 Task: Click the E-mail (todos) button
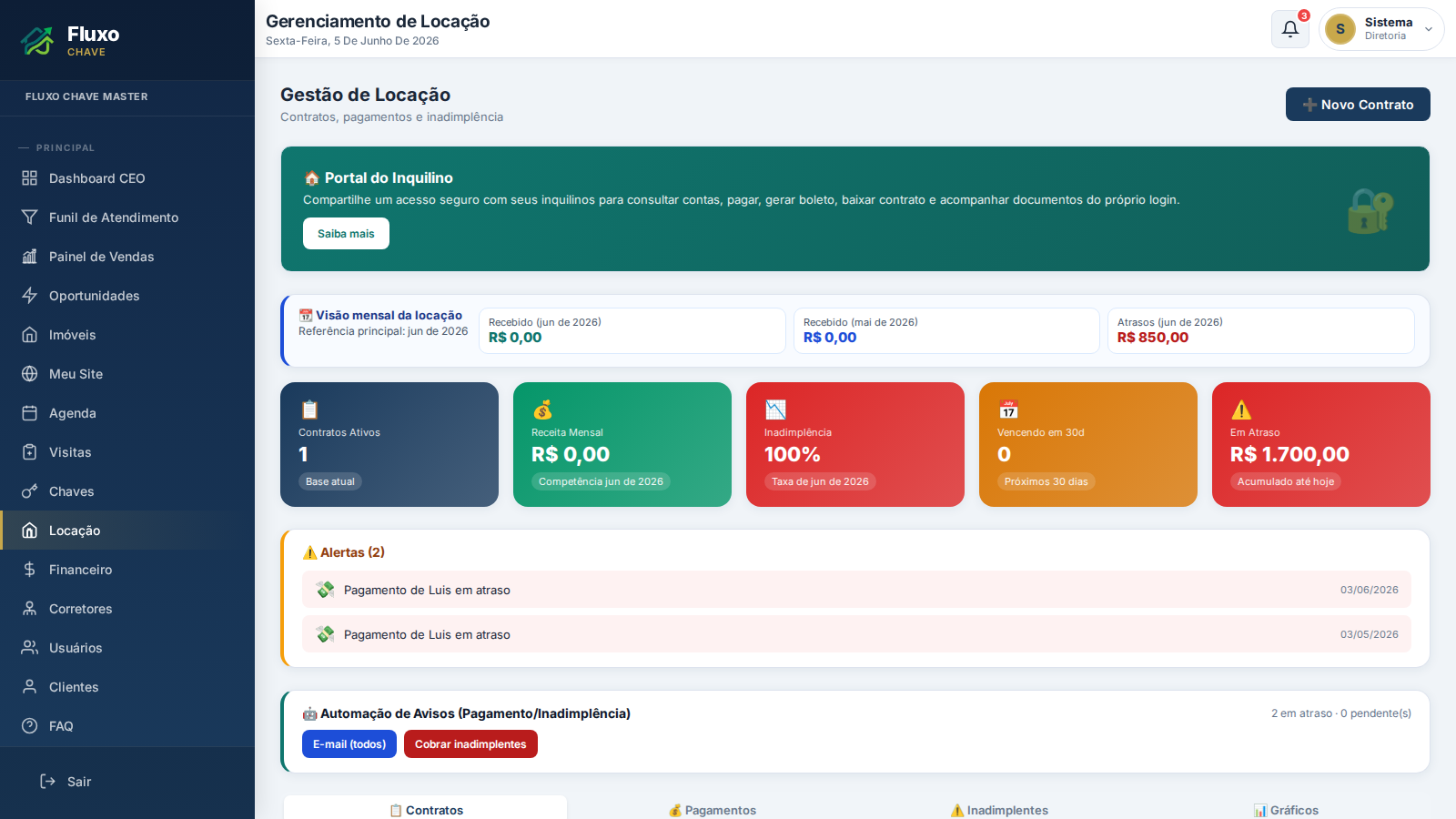pos(349,744)
